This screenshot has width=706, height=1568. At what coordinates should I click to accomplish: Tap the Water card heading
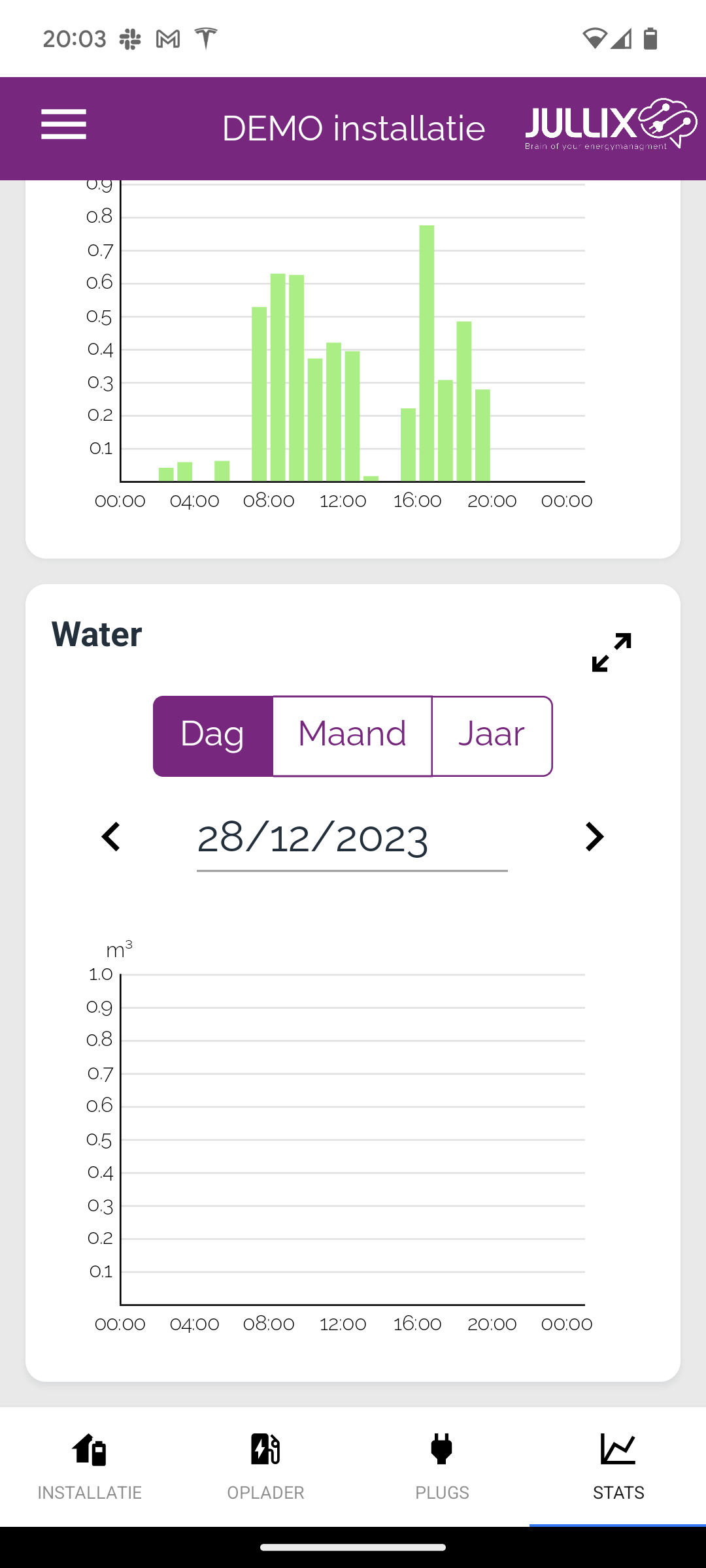pyautogui.click(x=97, y=634)
